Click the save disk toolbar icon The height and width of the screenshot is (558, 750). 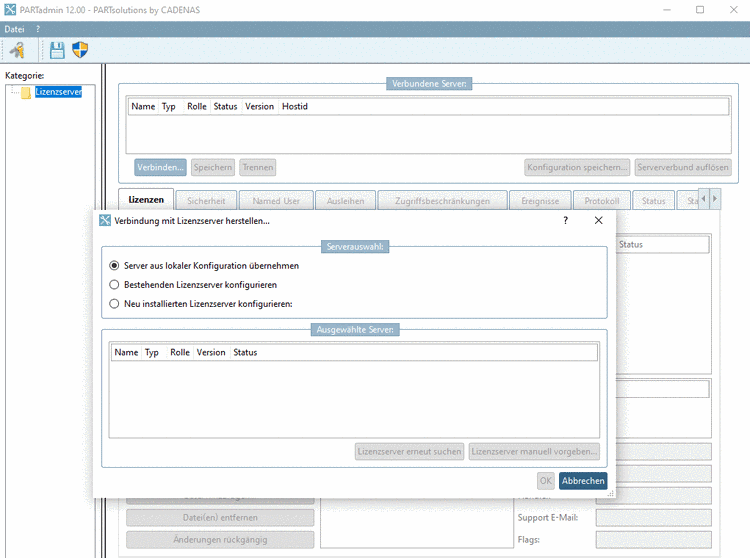pos(57,50)
